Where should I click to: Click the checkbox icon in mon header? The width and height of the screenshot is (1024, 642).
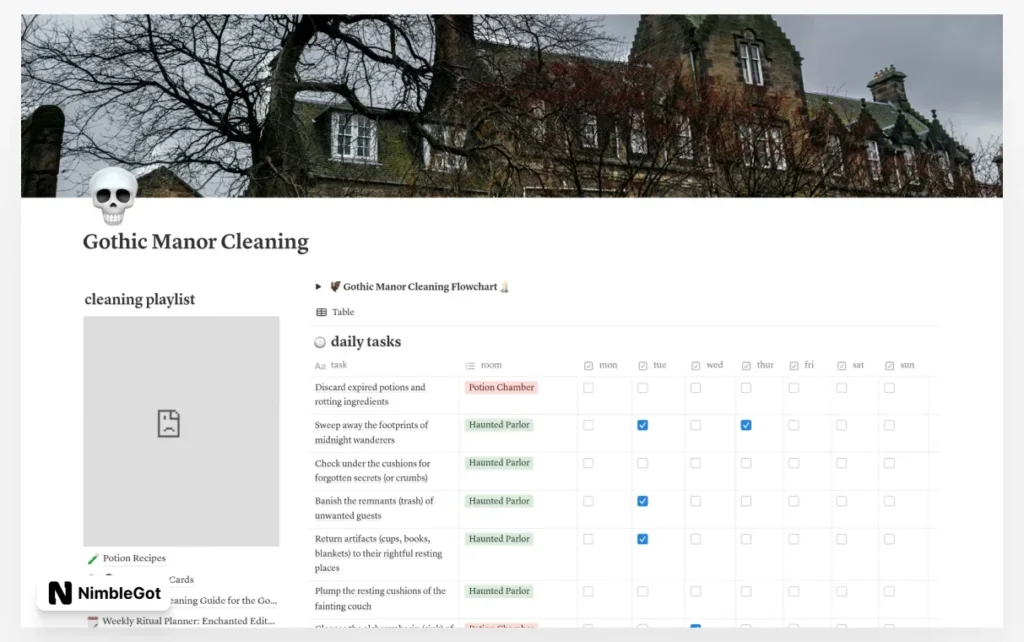coord(588,366)
